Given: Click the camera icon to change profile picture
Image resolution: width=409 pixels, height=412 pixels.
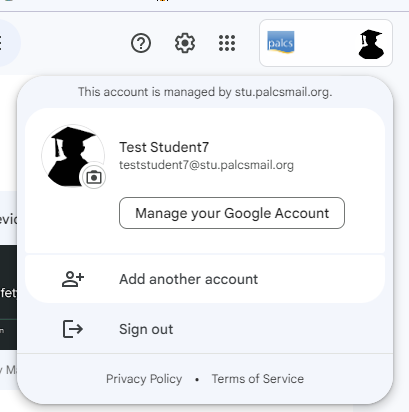Looking at the screenshot, I should [x=94, y=177].
